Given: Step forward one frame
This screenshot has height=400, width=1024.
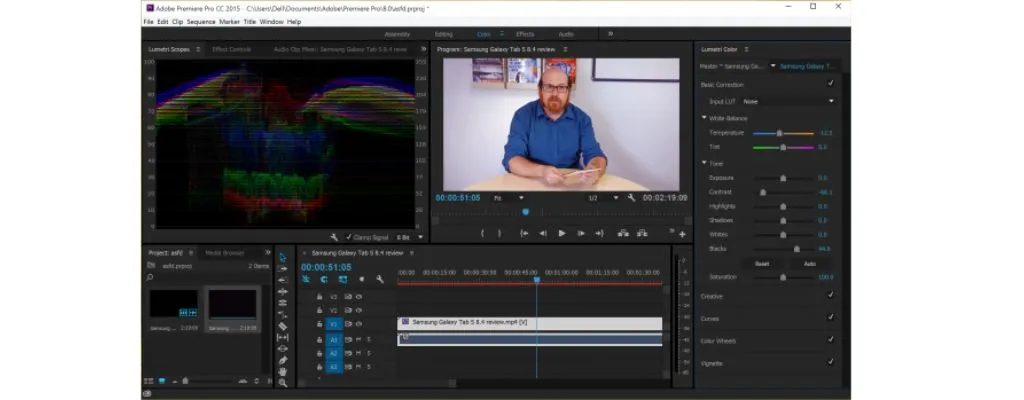Looking at the screenshot, I should [581, 233].
